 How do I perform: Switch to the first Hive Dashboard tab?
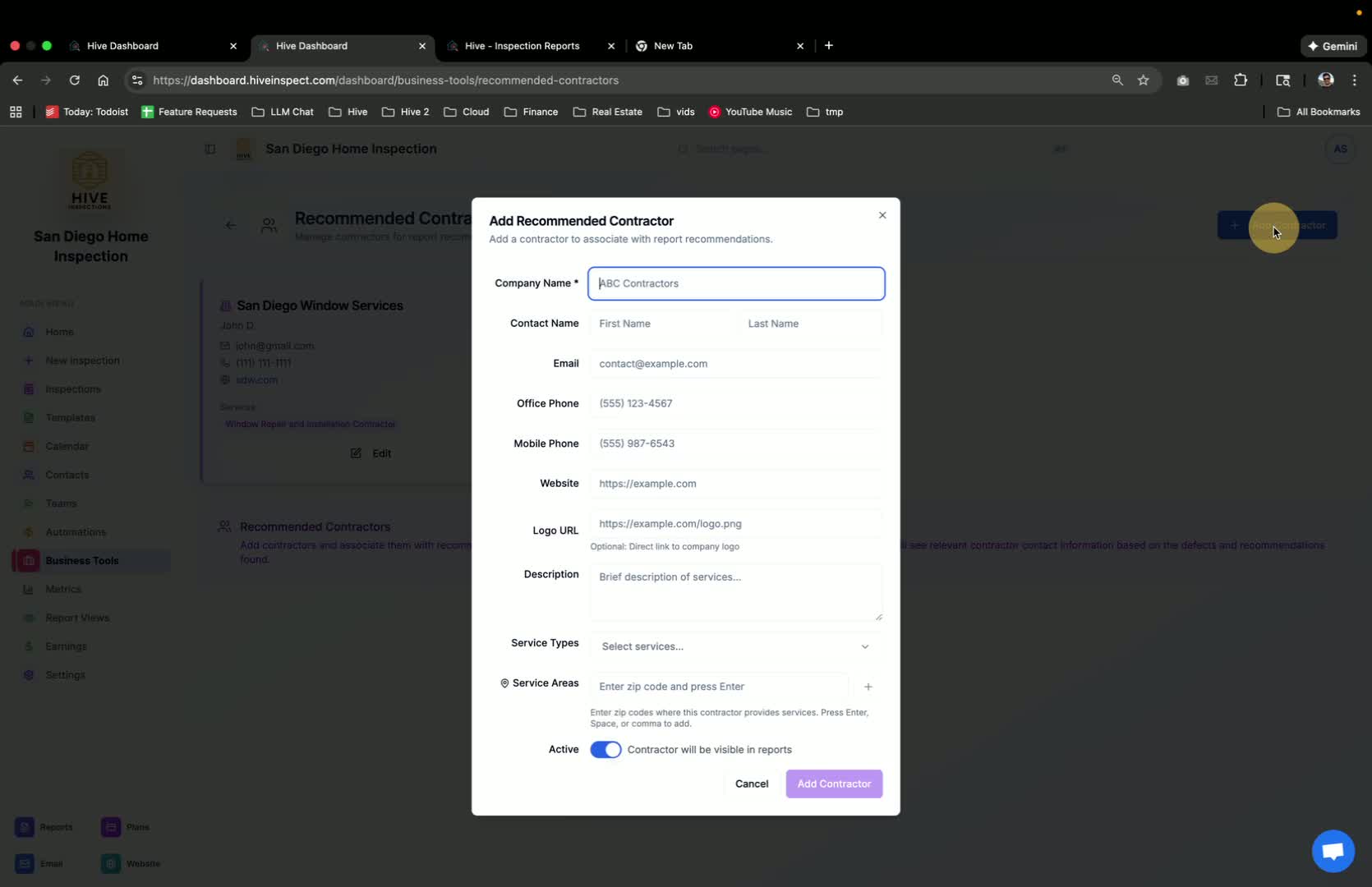pos(153,46)
